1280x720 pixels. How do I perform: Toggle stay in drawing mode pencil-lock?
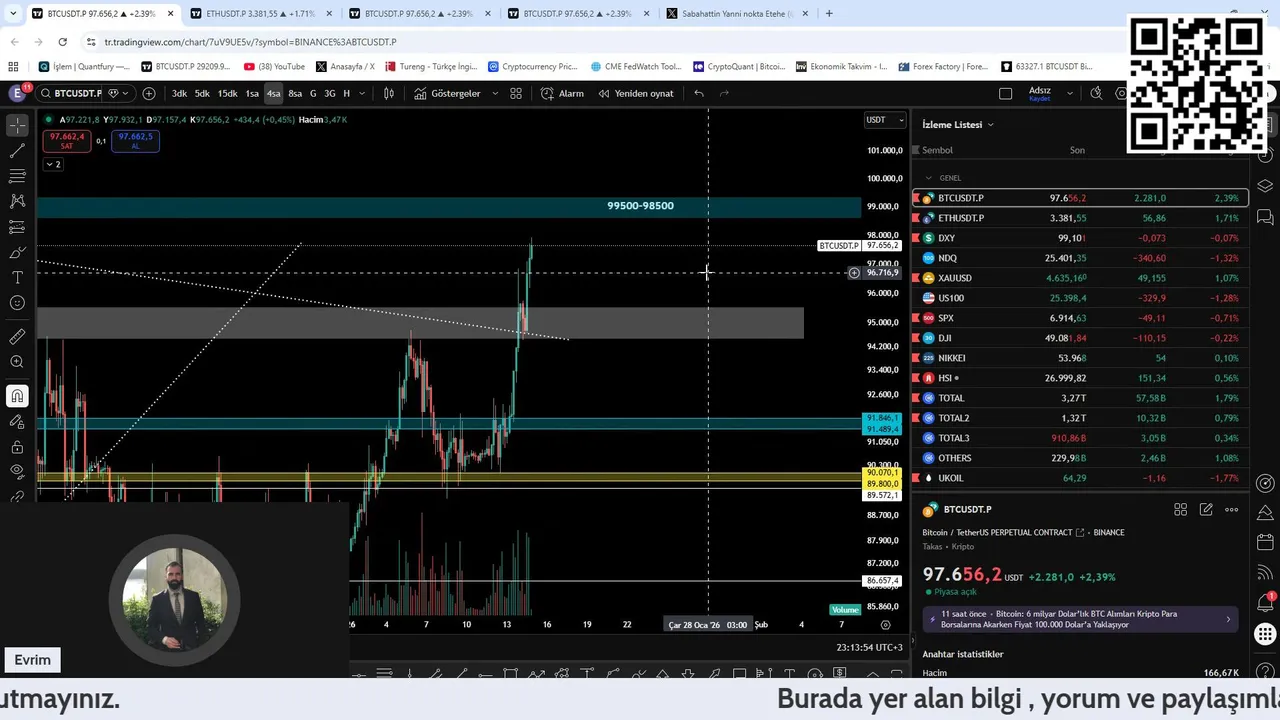[17, 421]
